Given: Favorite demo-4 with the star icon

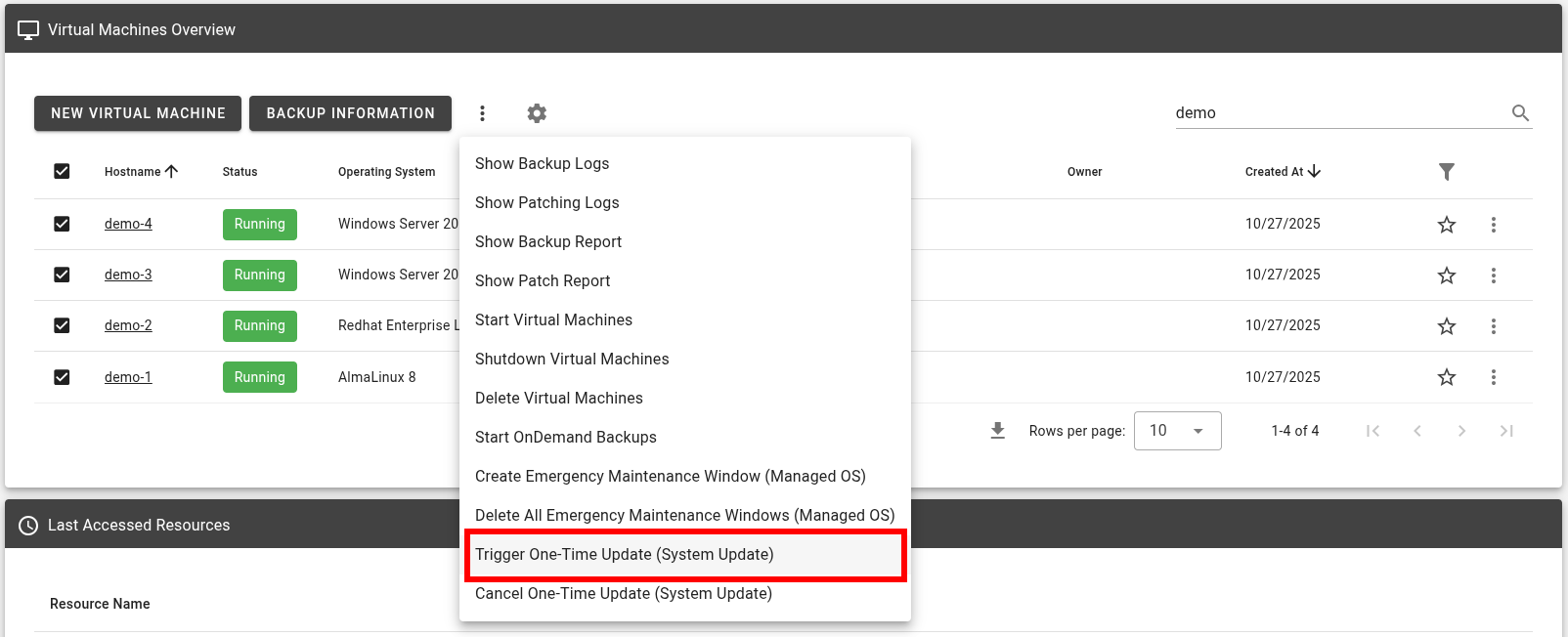Looking at the screenshot, I should pos(1447,225).
